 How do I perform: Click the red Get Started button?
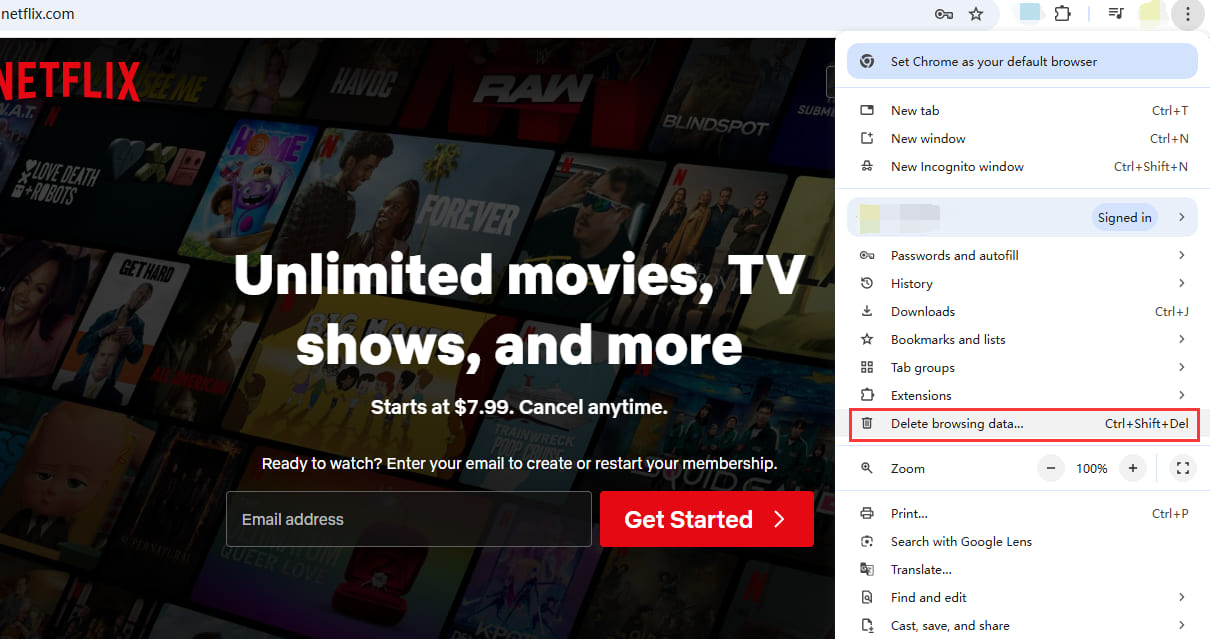coord(706,519)
